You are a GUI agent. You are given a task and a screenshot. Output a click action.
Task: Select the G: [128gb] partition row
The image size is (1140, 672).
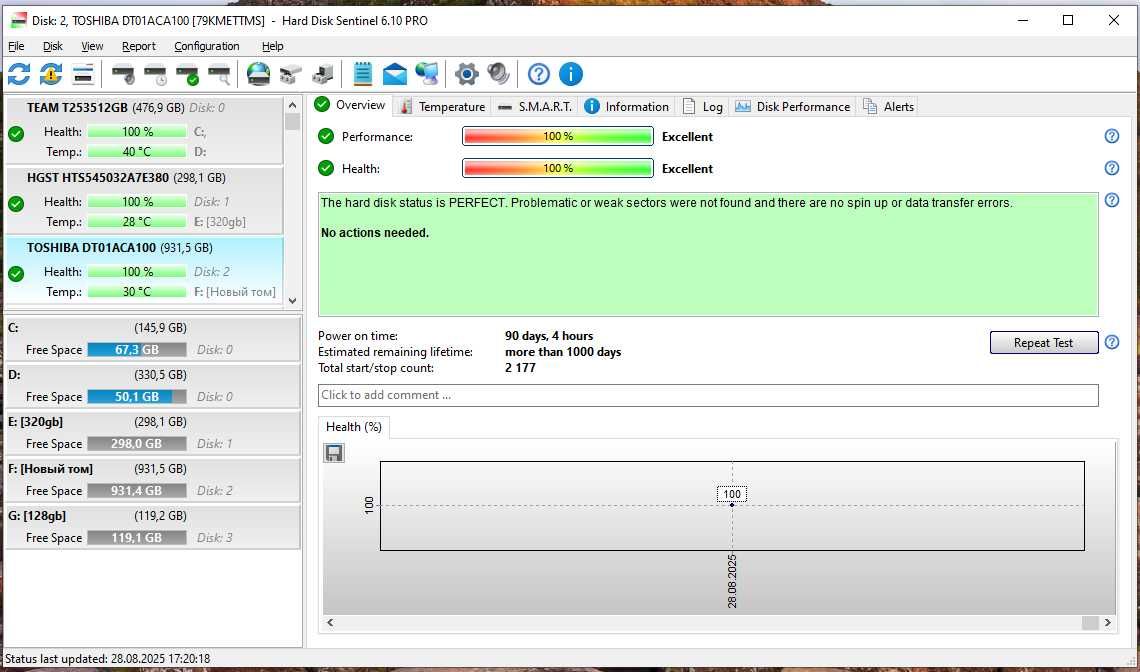tap(152, 527)
